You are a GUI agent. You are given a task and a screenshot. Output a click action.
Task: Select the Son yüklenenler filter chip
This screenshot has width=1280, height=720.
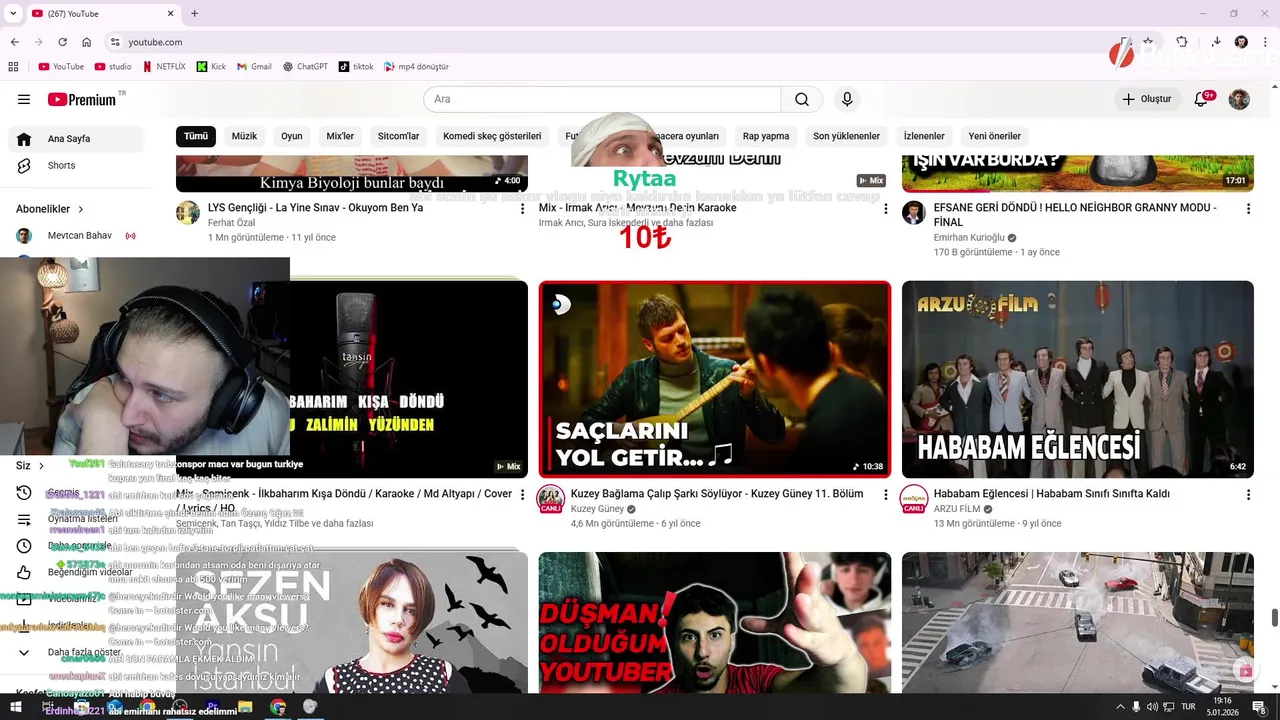tap(846, 136)
